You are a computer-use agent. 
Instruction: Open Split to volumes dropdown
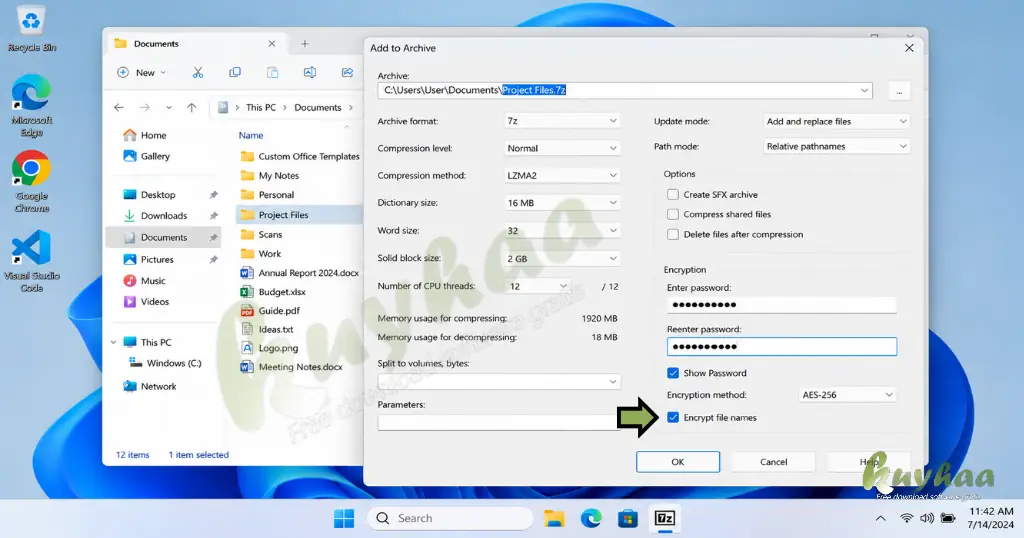pyautogui.click(x=499, y=382)
